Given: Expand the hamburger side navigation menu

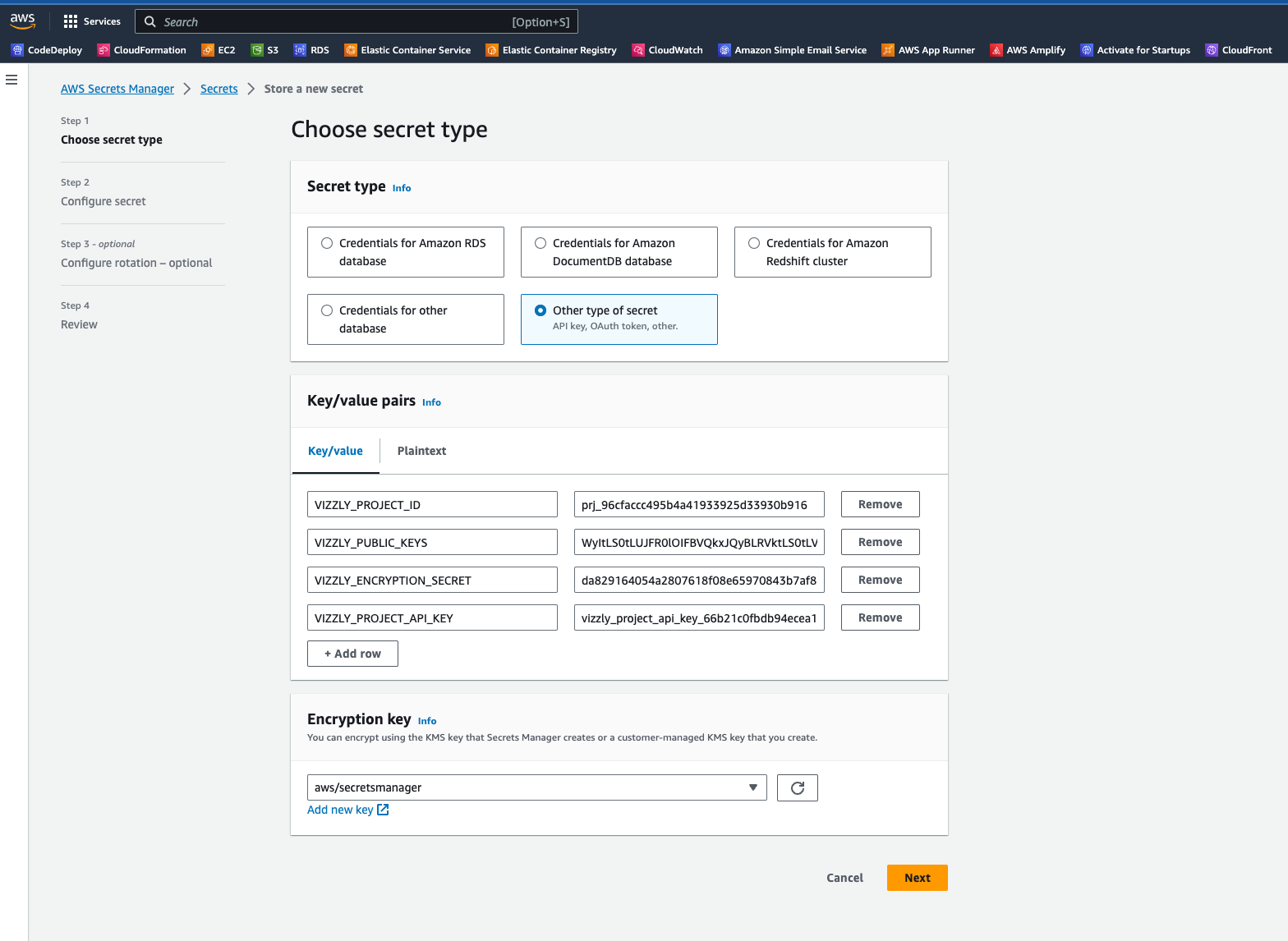Looking at the screenshot, I should 11,80.
